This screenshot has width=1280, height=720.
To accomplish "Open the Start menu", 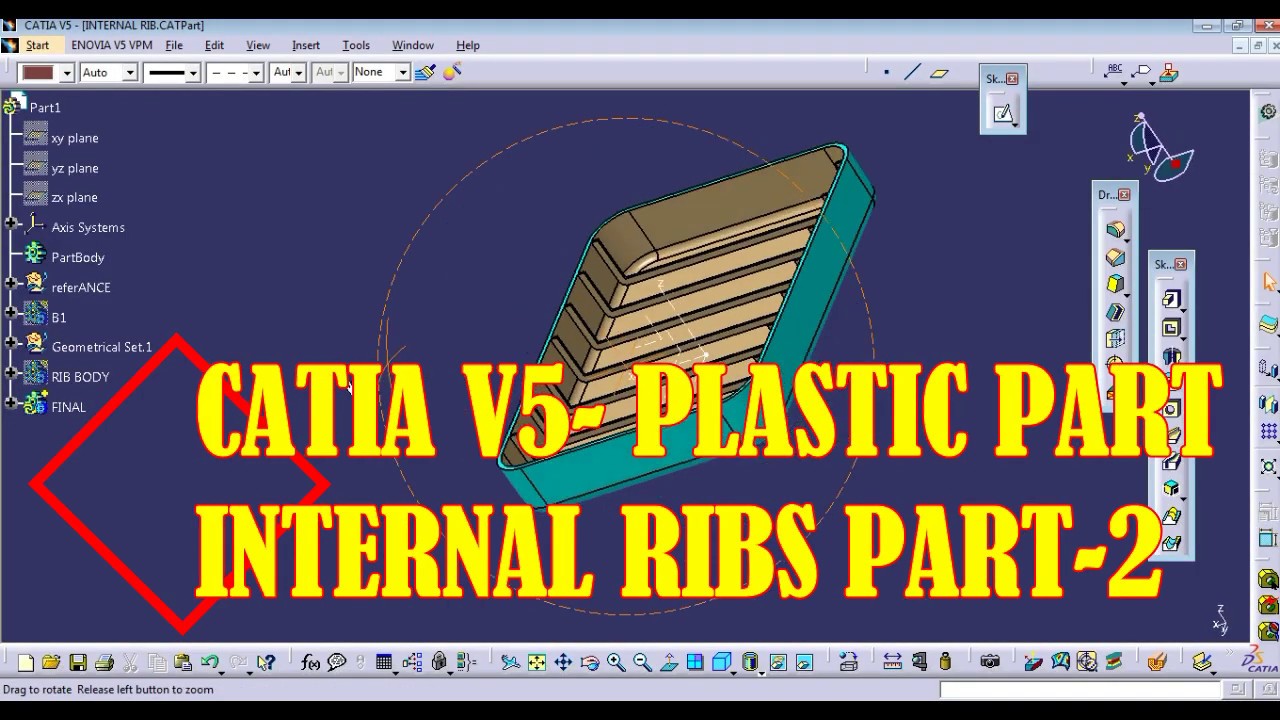I will [37, 45].
